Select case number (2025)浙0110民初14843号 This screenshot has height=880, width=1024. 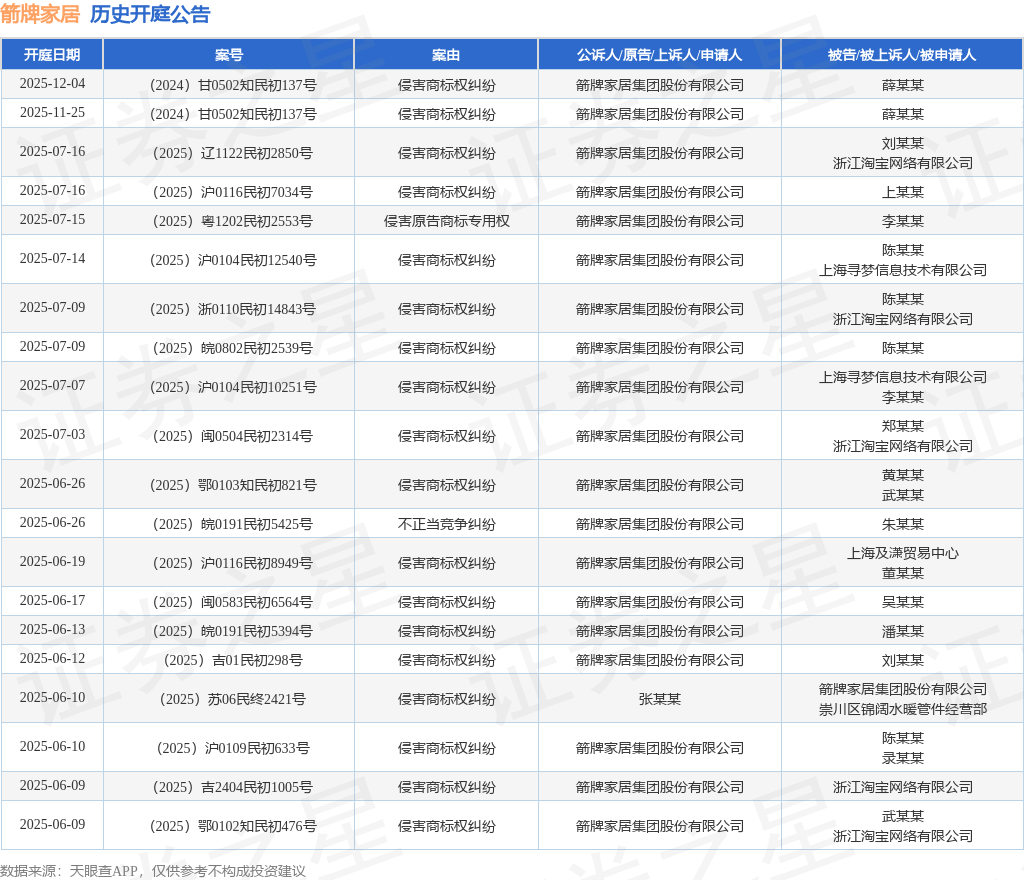tap(232, 309)
